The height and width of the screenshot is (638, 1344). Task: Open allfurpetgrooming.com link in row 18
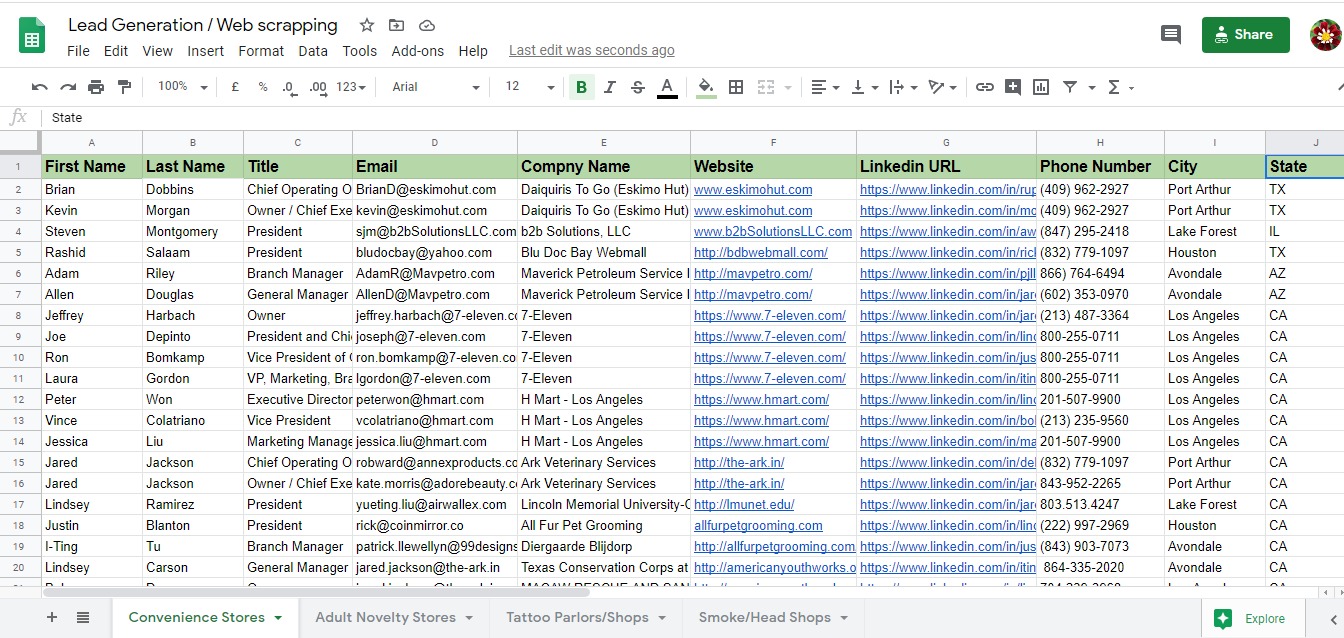tap(758, 525)
